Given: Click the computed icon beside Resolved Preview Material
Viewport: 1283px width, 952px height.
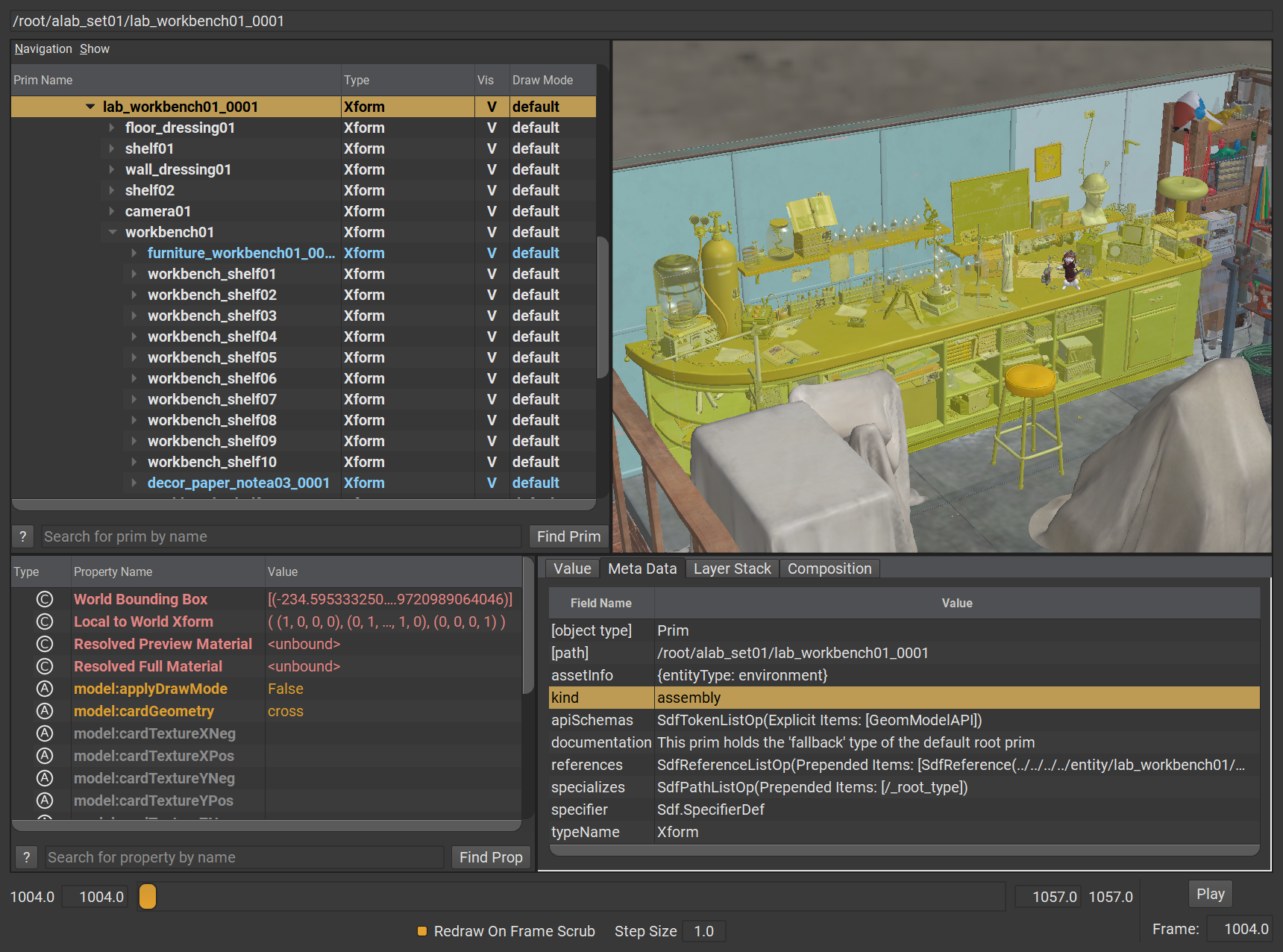Looking at the screenshot, I should coord(45,644).
